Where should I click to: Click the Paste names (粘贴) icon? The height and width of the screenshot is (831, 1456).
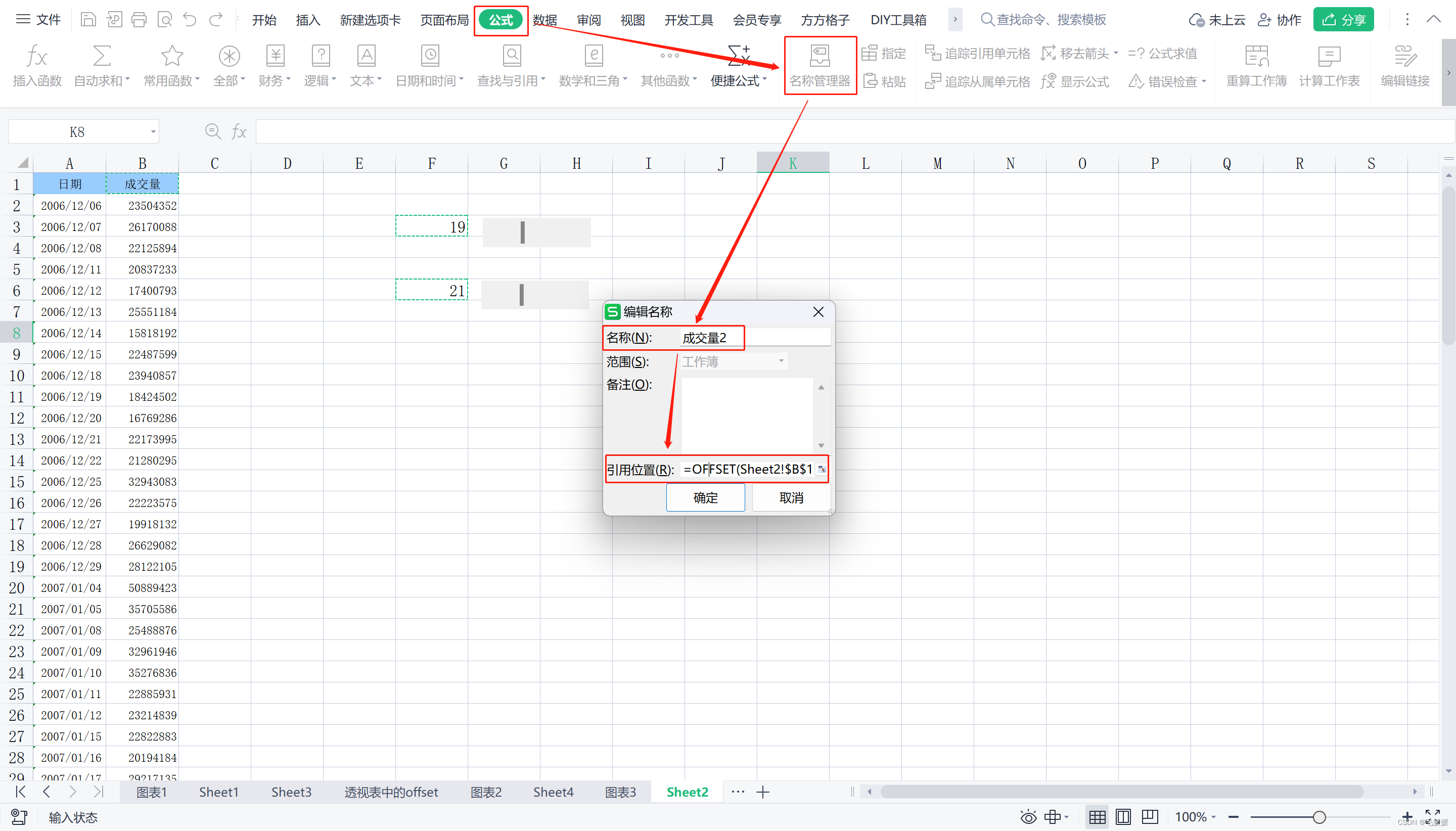[x=885, y=81]
